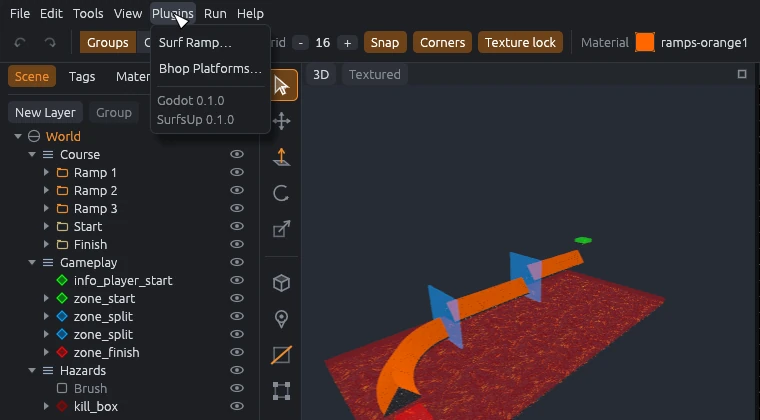Maximize the 3D viewport panel

click(x=742, y=74)
